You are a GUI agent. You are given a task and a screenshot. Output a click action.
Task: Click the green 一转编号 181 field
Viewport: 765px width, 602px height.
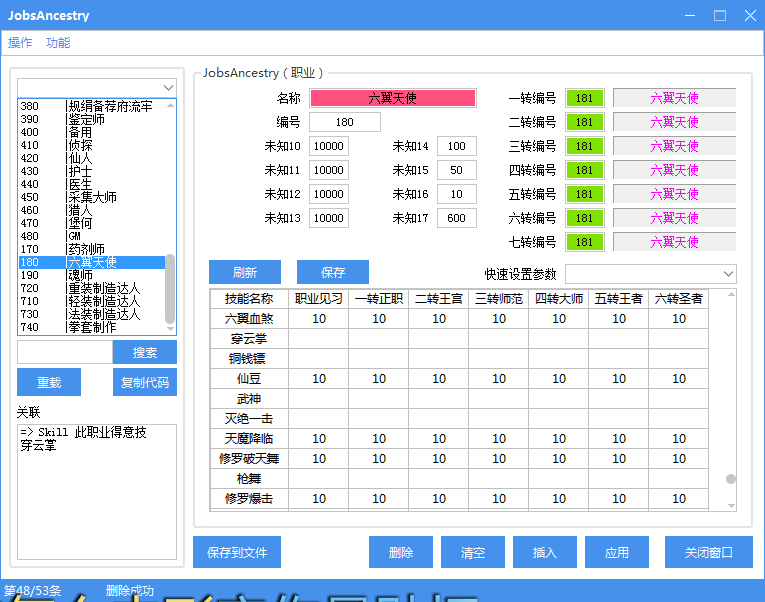tap(584, 98)
